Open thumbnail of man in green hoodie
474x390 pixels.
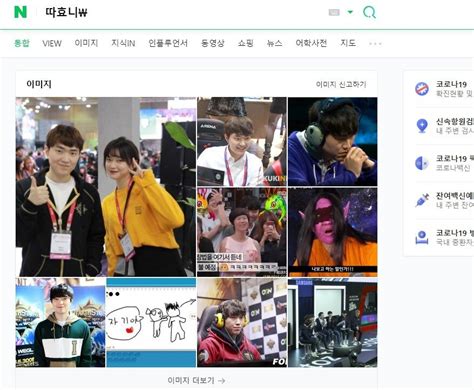pyautogui.click(x=60, y=323)
